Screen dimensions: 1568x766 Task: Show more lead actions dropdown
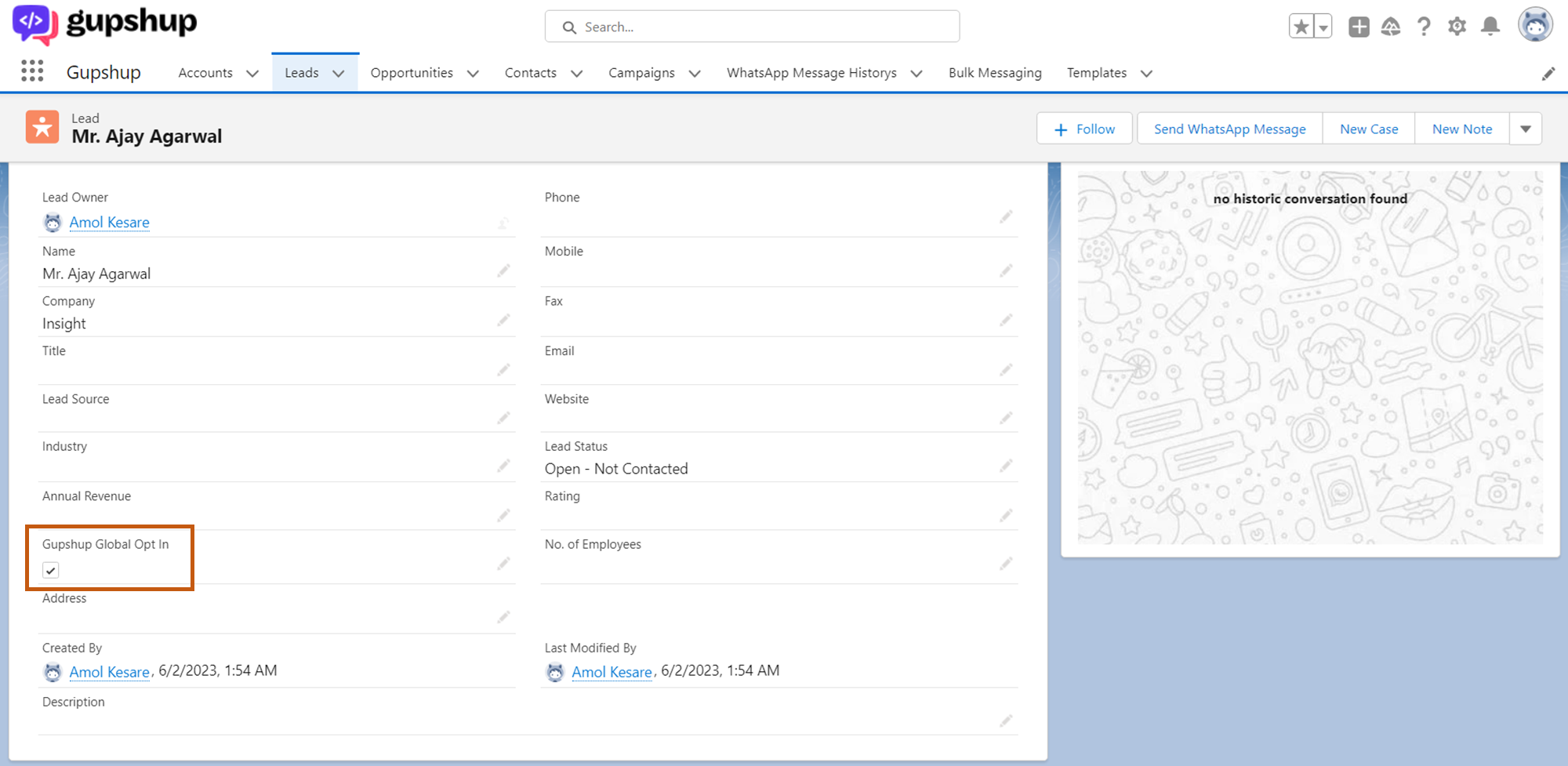tap(1526, 129)
